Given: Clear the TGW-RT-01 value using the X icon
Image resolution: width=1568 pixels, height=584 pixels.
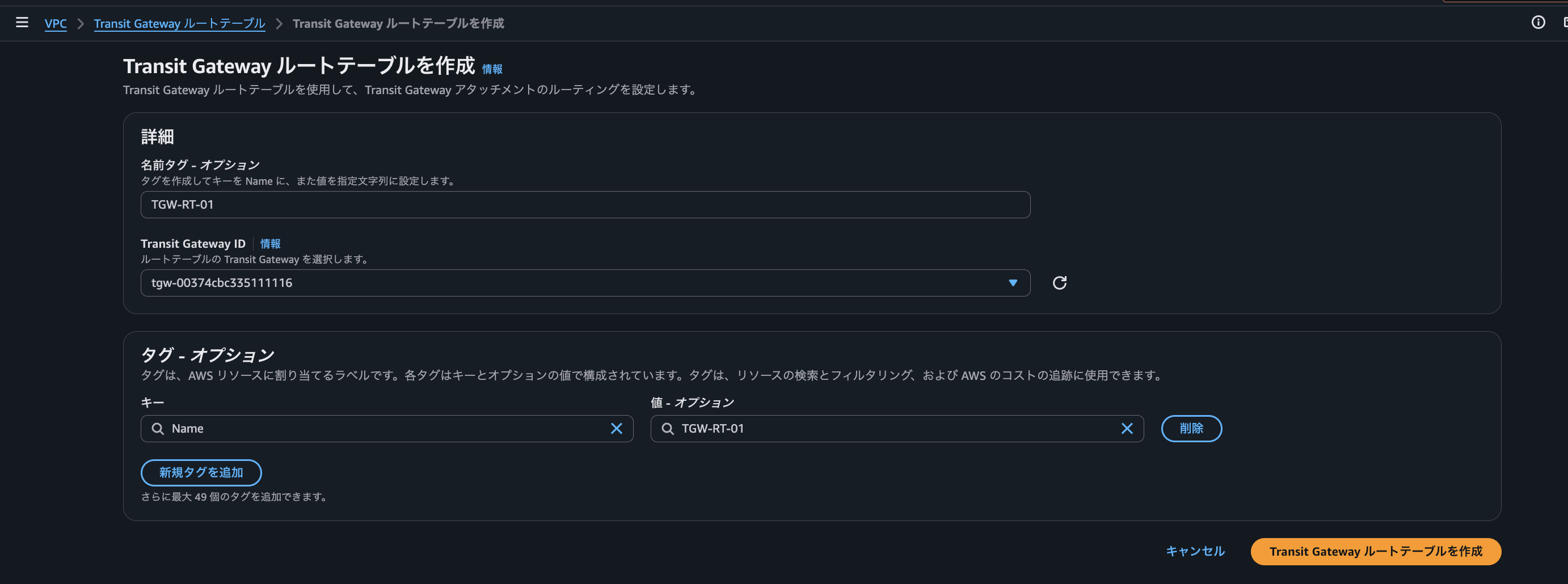Looking at the screenshot, I should pyautogui.click(x=1127, y=428).
